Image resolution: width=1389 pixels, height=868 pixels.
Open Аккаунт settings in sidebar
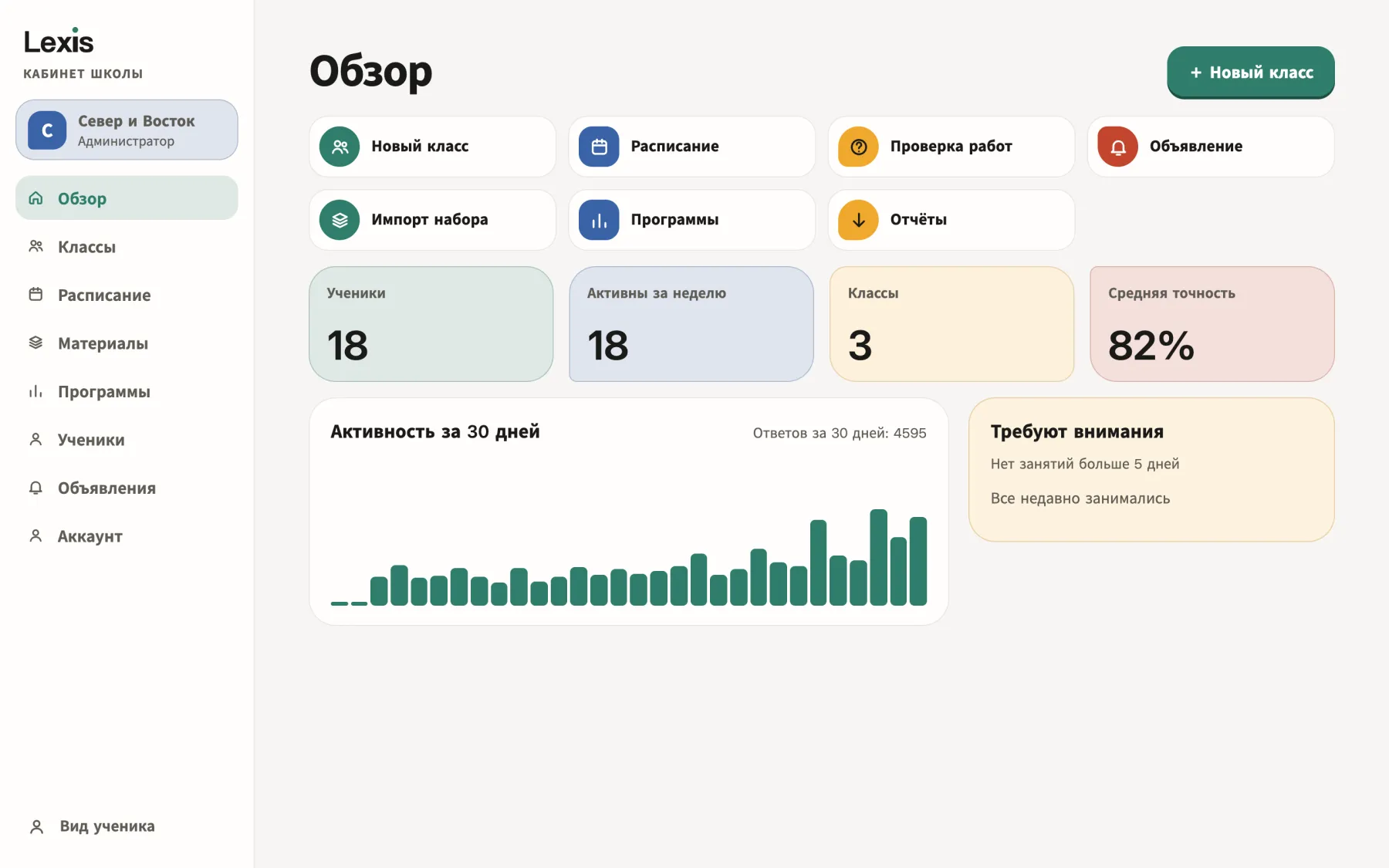pyautogui.click(x=127, y=536)
